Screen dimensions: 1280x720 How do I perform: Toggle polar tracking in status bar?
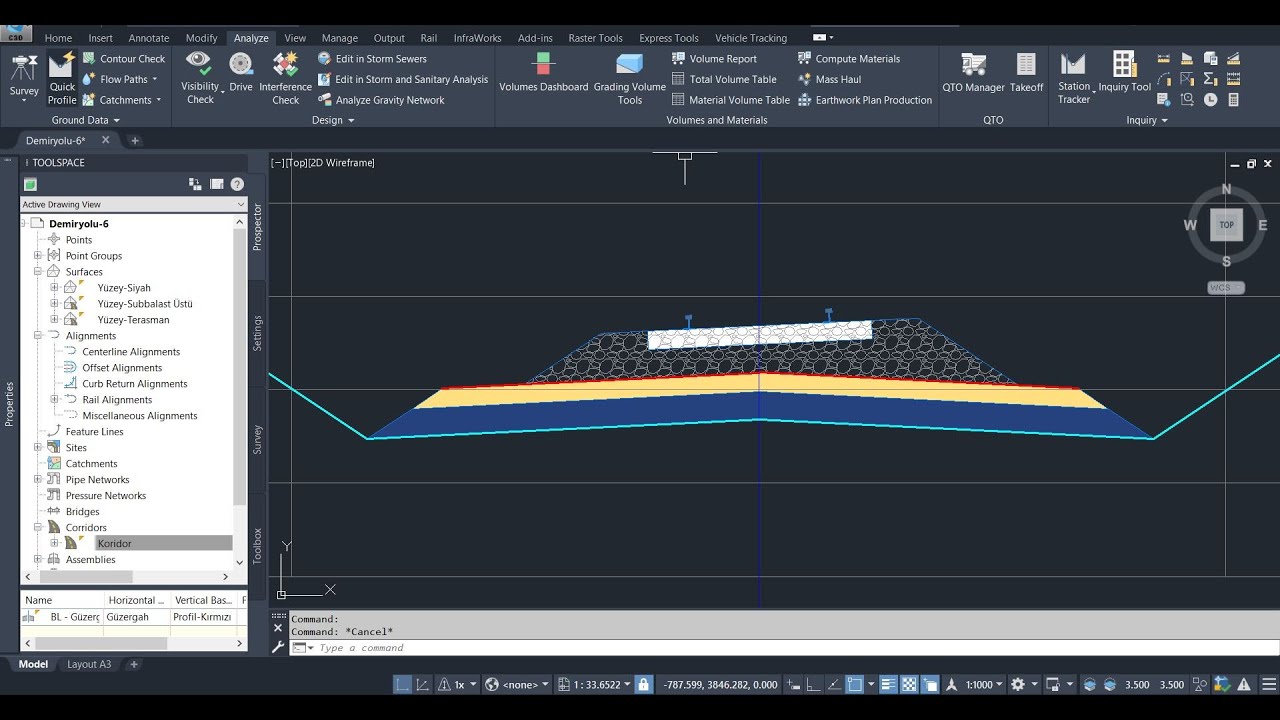point(834,685)
